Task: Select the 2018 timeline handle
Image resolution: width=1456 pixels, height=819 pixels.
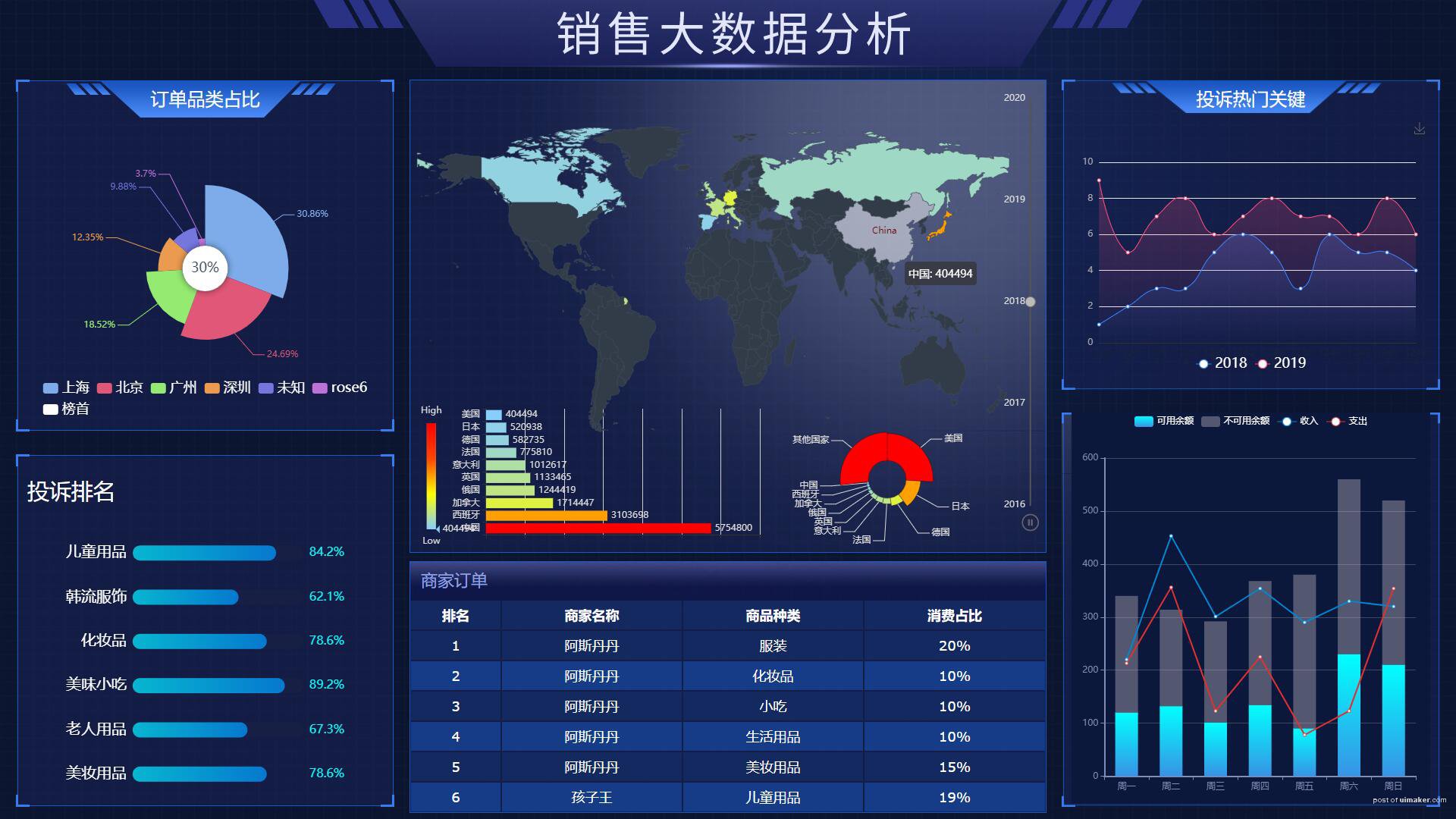Action: [x=1030, y=302]
